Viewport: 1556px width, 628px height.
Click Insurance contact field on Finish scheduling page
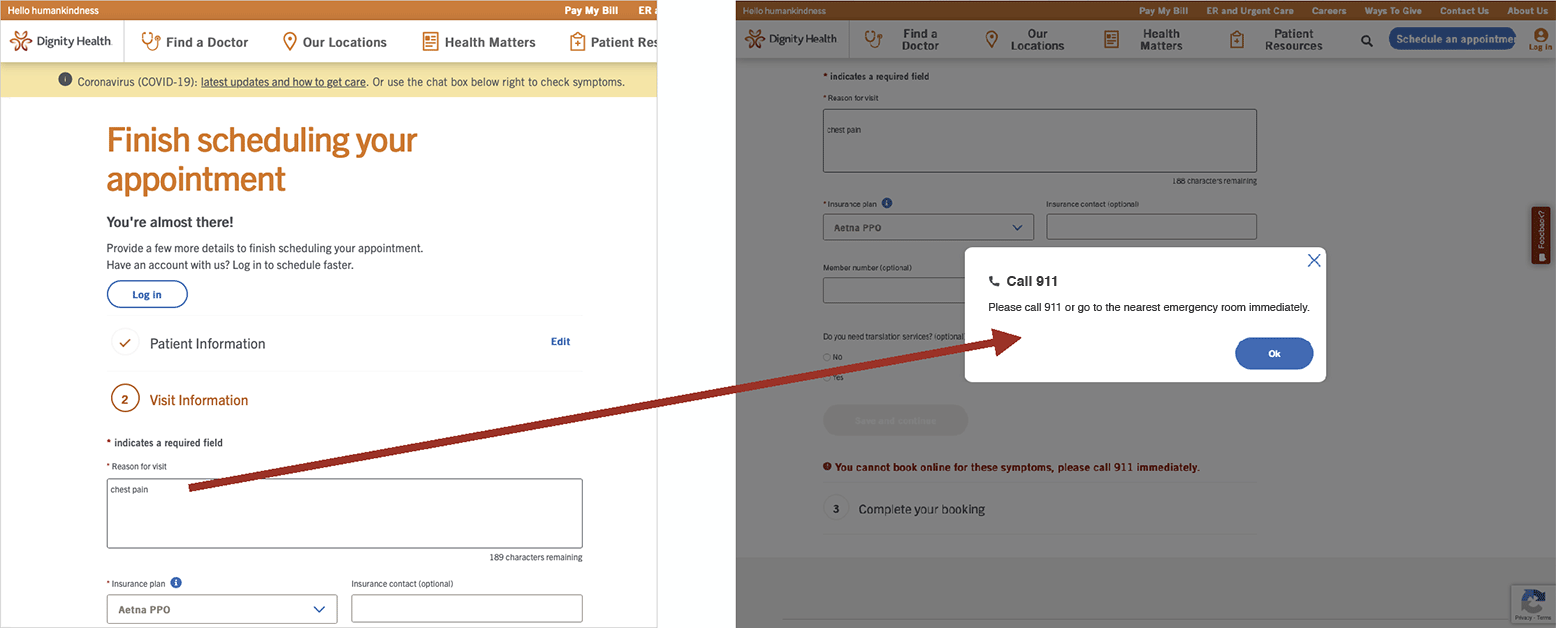[x=467, y=609]
